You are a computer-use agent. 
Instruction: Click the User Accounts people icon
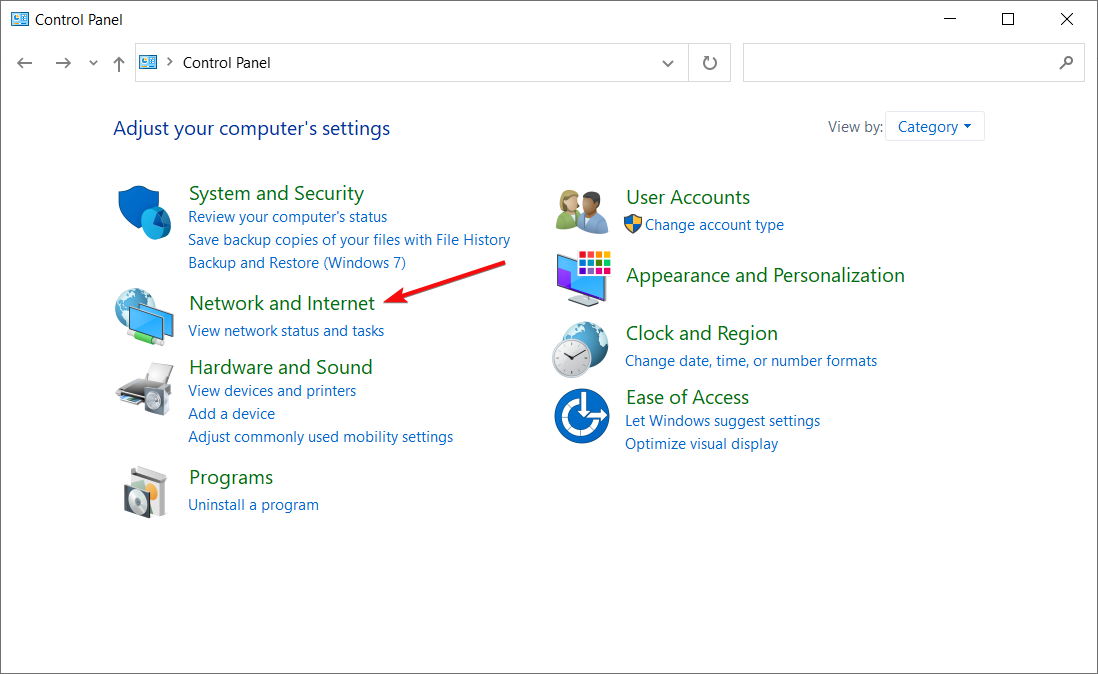click(582, 211)
